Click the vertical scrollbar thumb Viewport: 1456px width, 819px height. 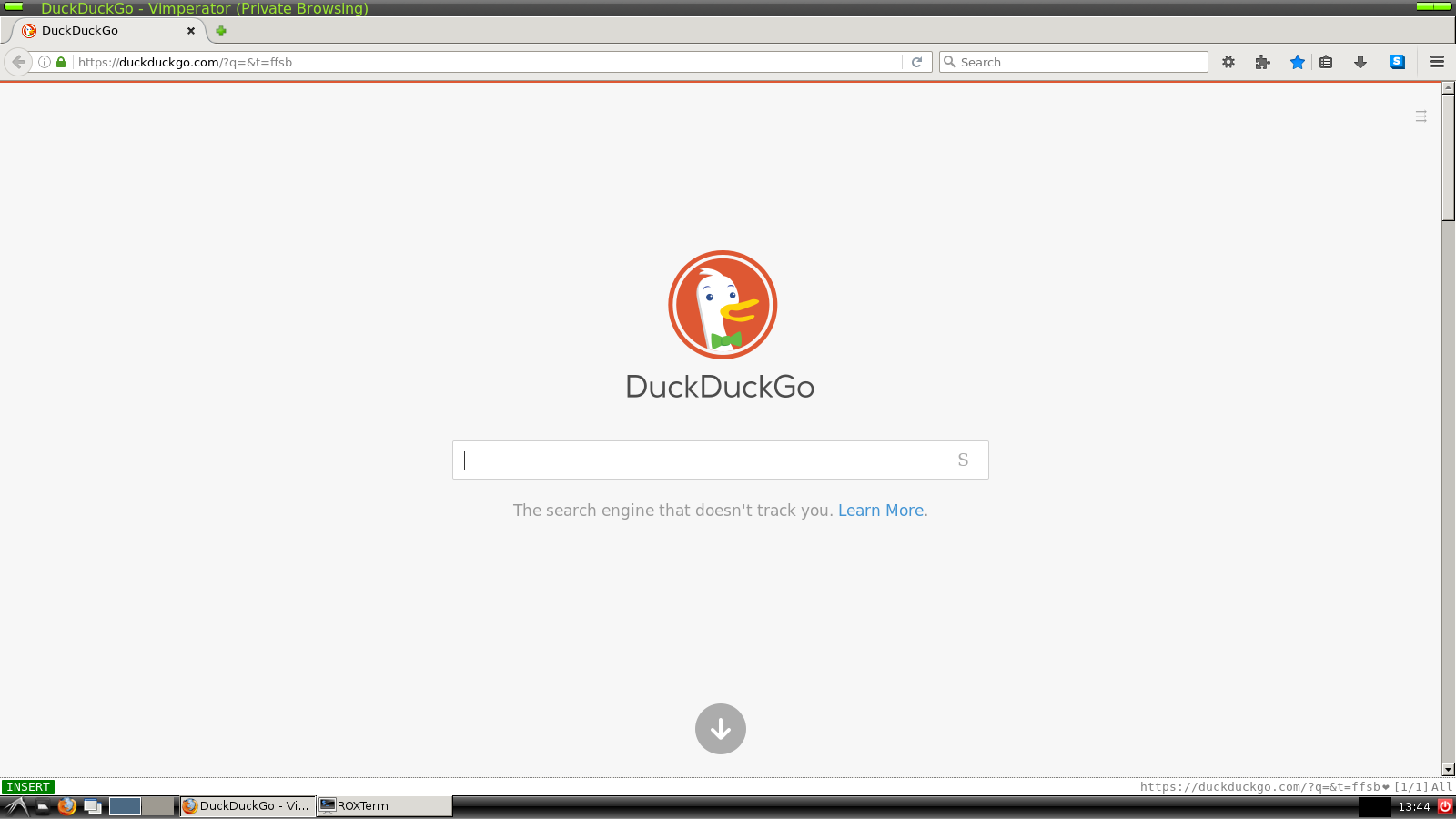(x=1449, y=157)
